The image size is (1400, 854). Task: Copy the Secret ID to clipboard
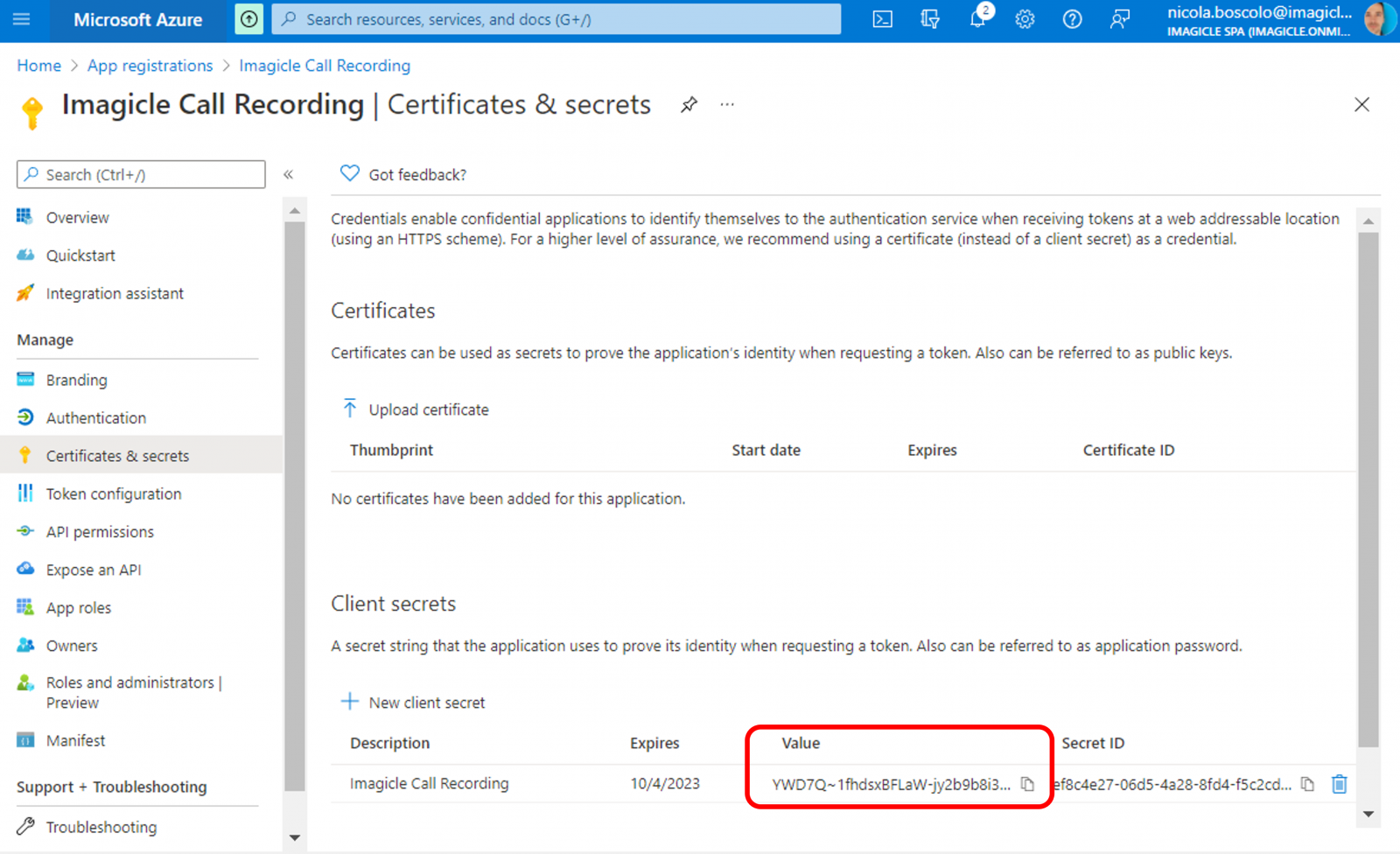coord(1307,784)
